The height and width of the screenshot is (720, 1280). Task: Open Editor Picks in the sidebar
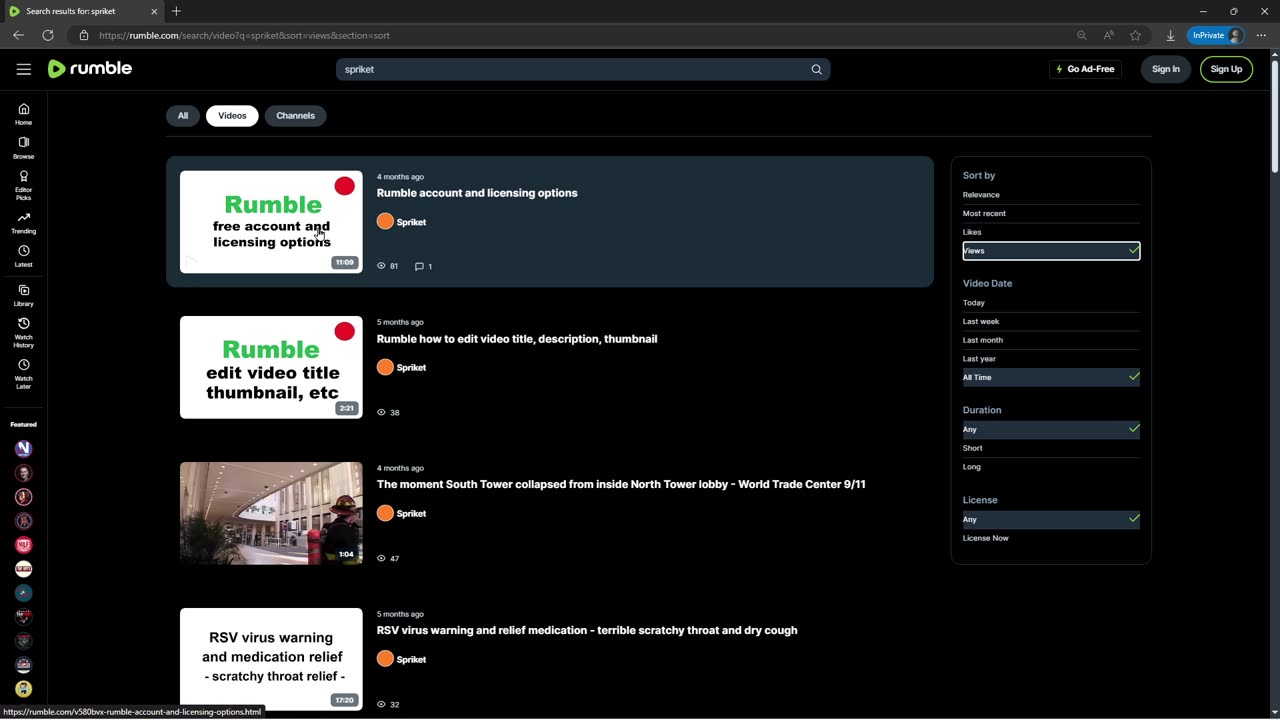[24, 185]
